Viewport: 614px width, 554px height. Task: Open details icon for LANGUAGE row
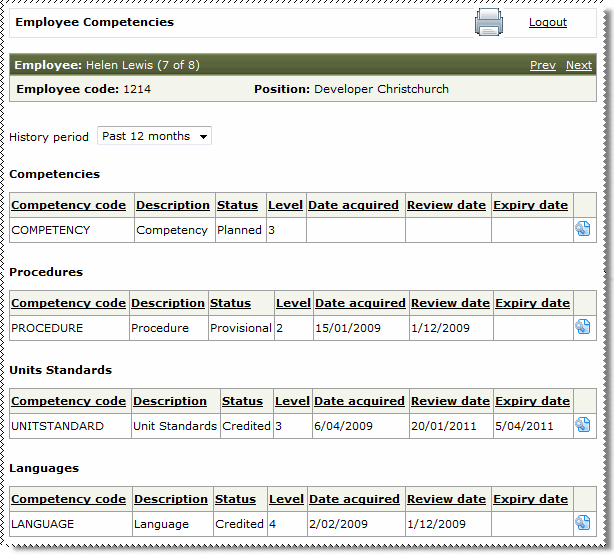583,524
